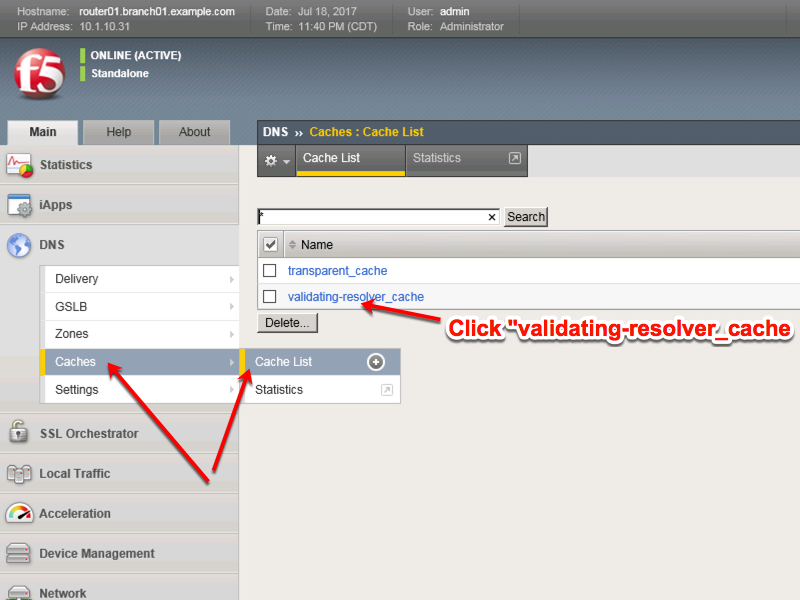Click the Acceleration gauge icon
The image size is (800, 600).
(x=19, y=513)
